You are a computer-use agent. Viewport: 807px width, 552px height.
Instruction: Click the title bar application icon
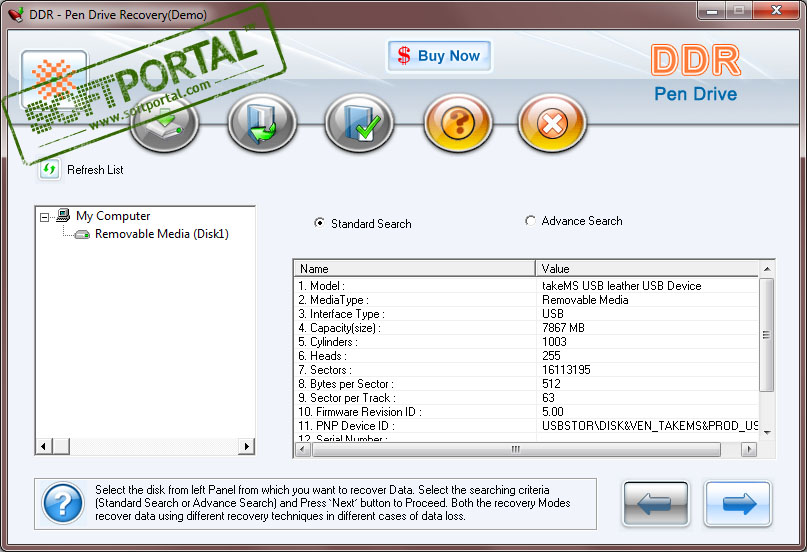coord(16,14)
